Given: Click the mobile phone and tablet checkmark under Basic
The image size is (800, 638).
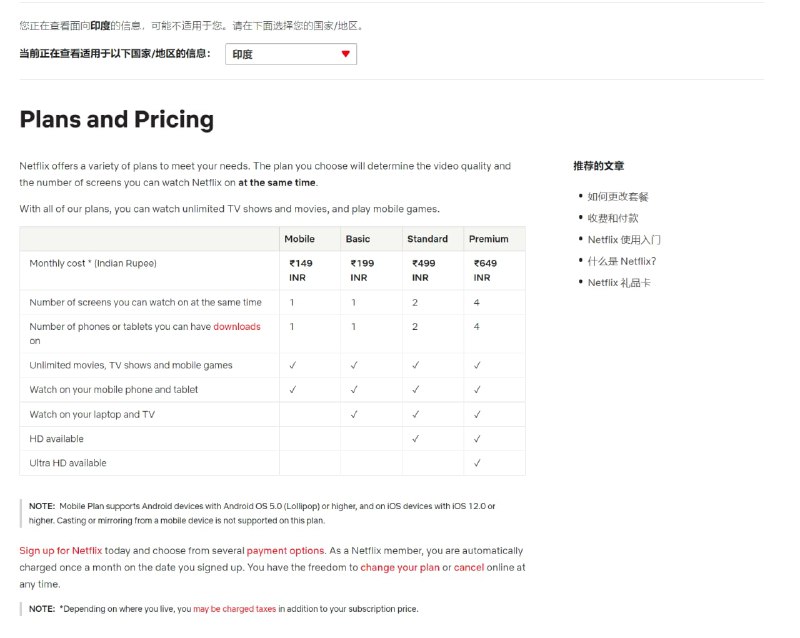Looking at the screenshot, I should 354,389.
